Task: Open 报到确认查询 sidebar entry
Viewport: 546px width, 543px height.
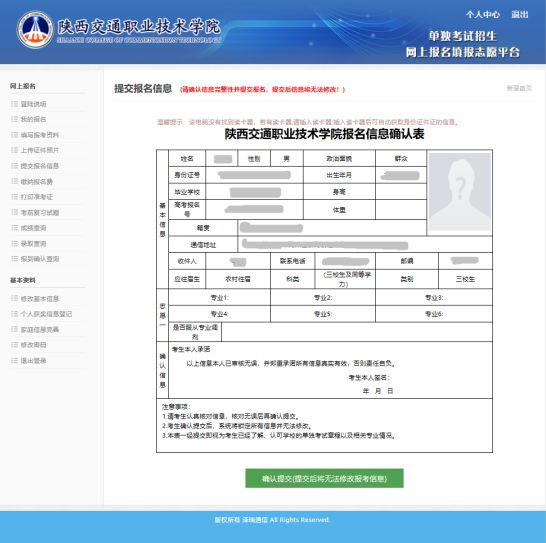Action: click(40, 259)
